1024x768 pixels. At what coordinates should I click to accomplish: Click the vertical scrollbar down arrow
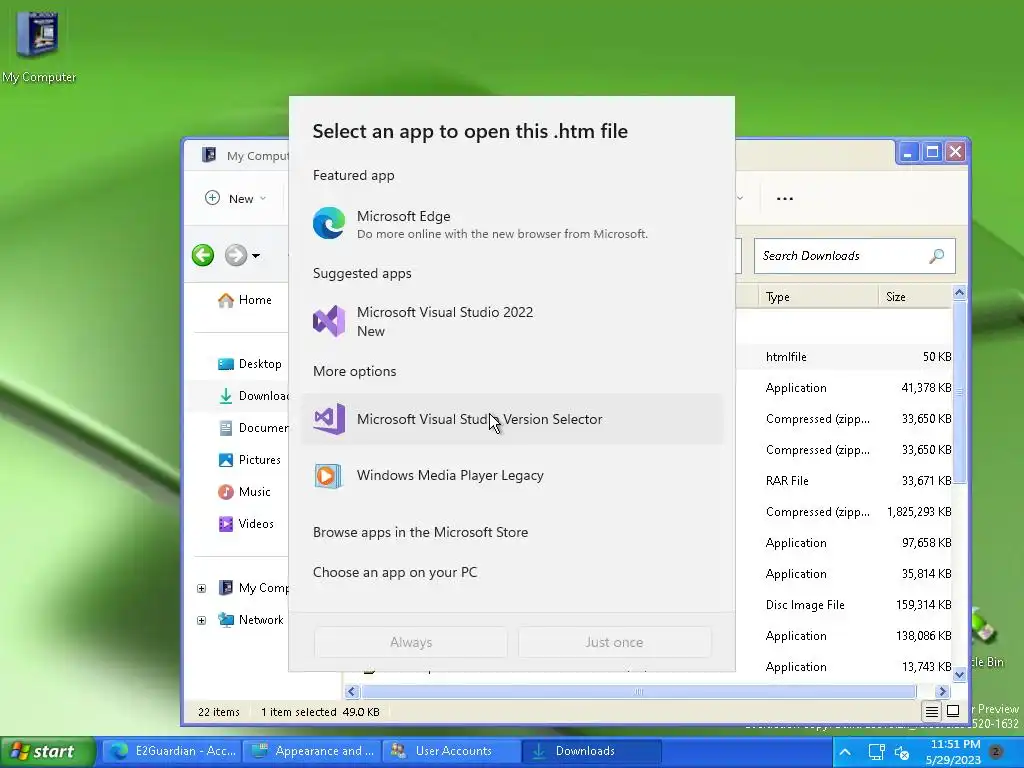(x=959, y=675)
